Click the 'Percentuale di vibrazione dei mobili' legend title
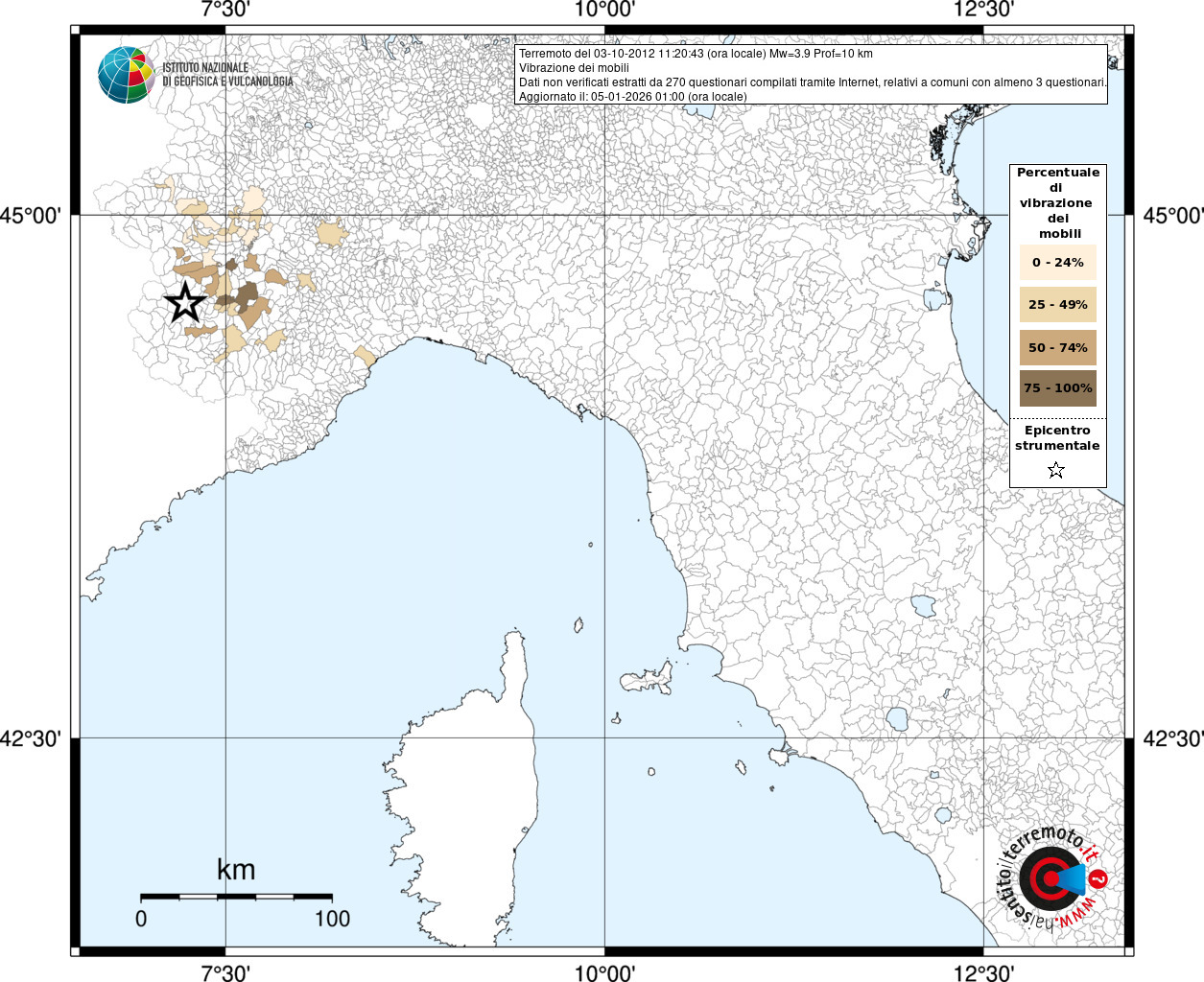 [x=1057, y=202]
